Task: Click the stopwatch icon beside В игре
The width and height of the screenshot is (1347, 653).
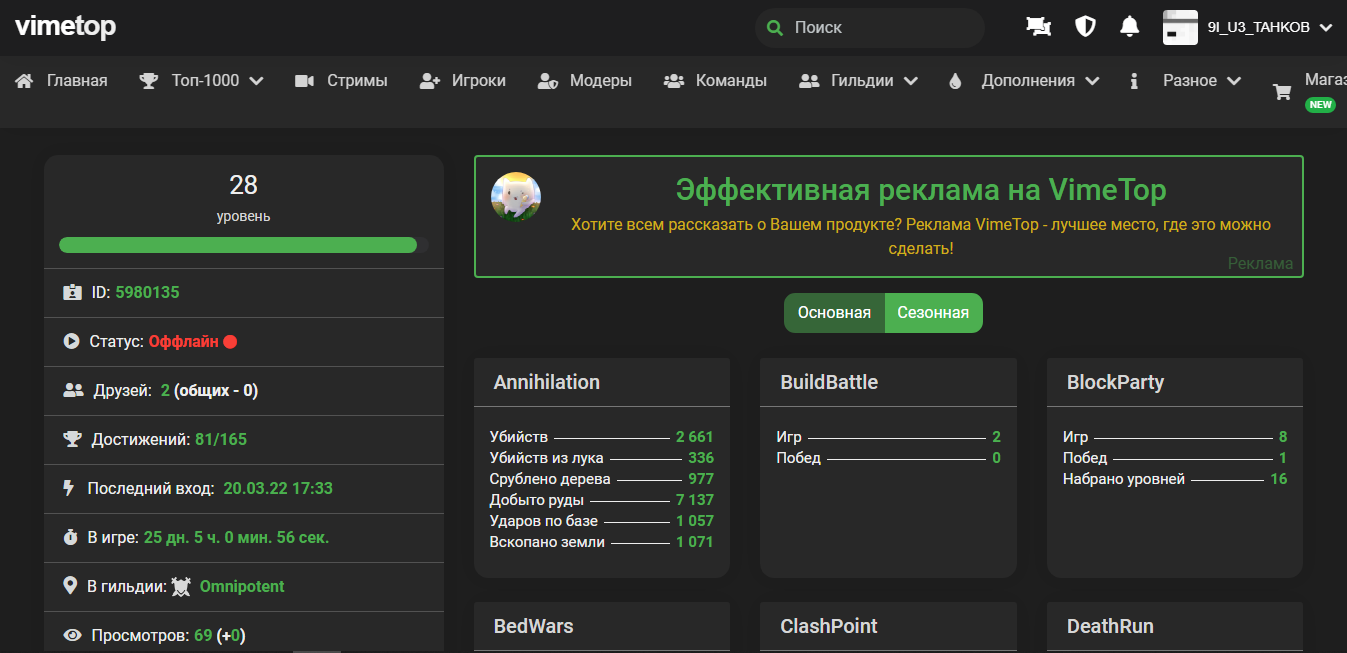Action: 71,537
